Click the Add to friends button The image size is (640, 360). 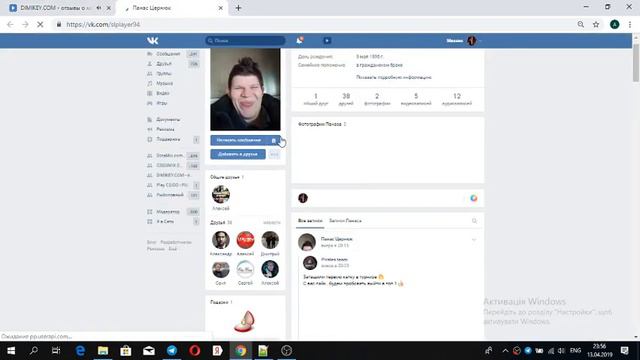(238, 154)
